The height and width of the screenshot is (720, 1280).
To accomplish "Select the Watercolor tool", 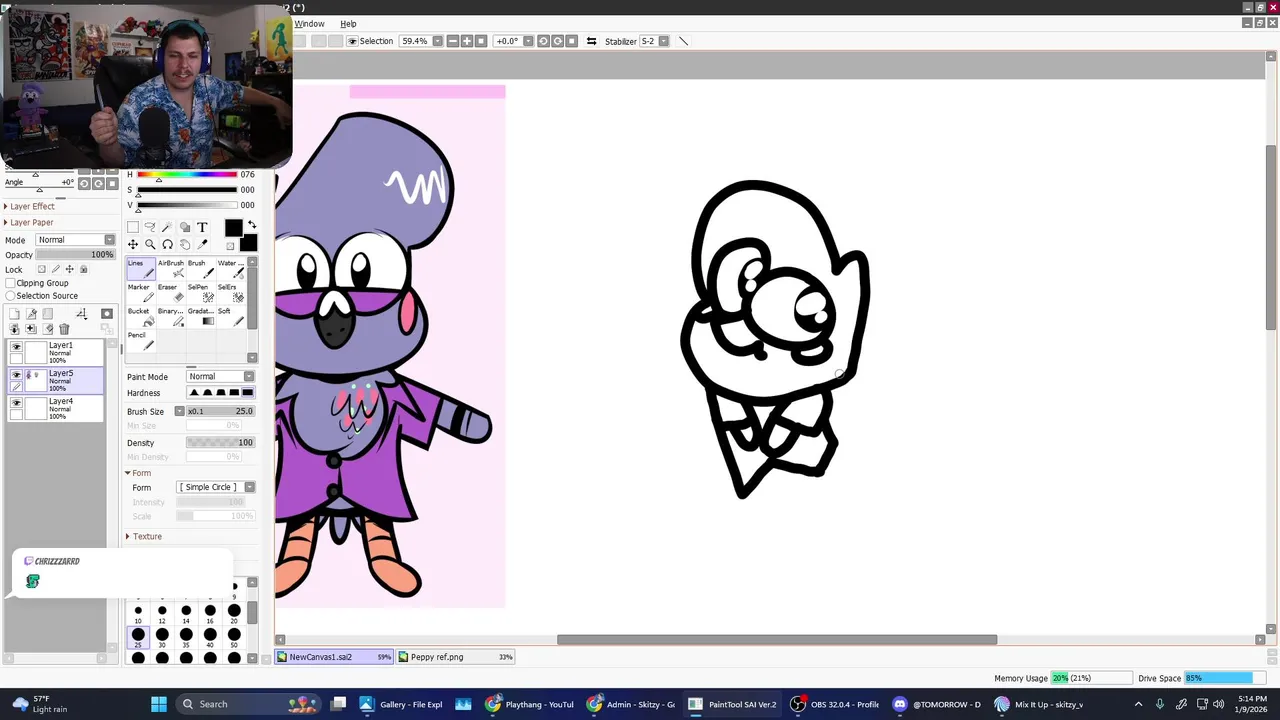I will (x=230, y=269).
